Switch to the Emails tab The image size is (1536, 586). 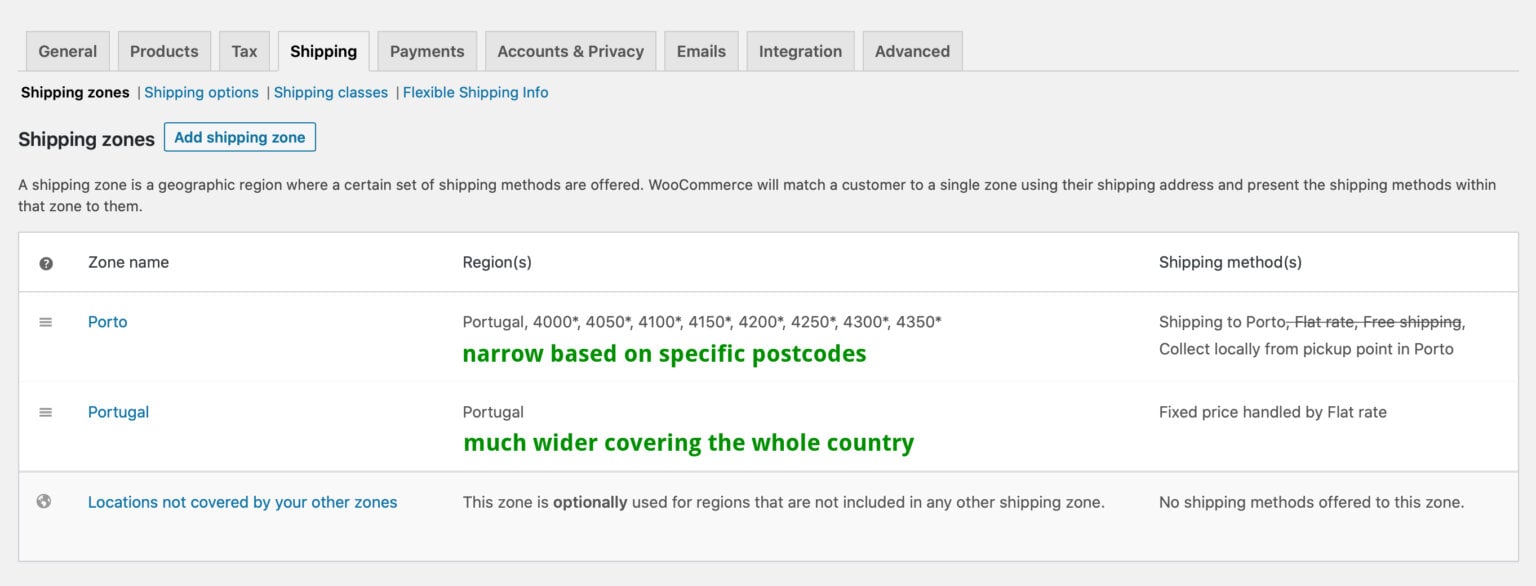[x=701, y=51]
